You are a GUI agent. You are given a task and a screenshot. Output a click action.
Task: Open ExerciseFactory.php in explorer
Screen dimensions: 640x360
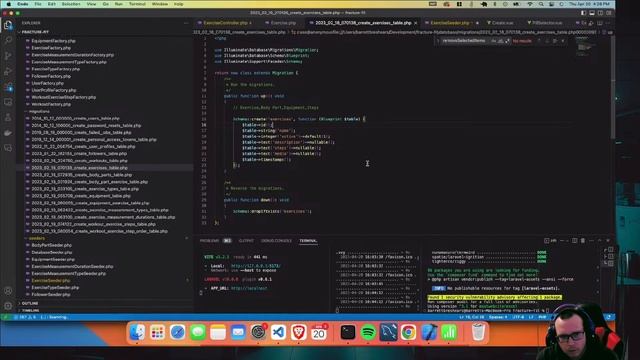pos(51,48)
